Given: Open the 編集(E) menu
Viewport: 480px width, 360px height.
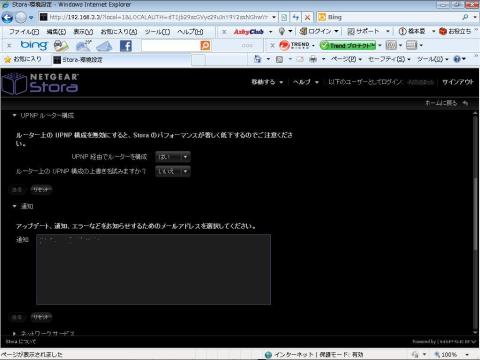Looking at the screenshot, I should [56, 32].
